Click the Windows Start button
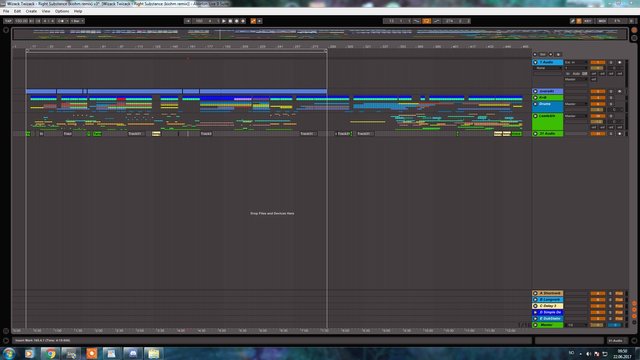Image resolution: width=640 pixels, height=360 pixels. click(9, 353)
